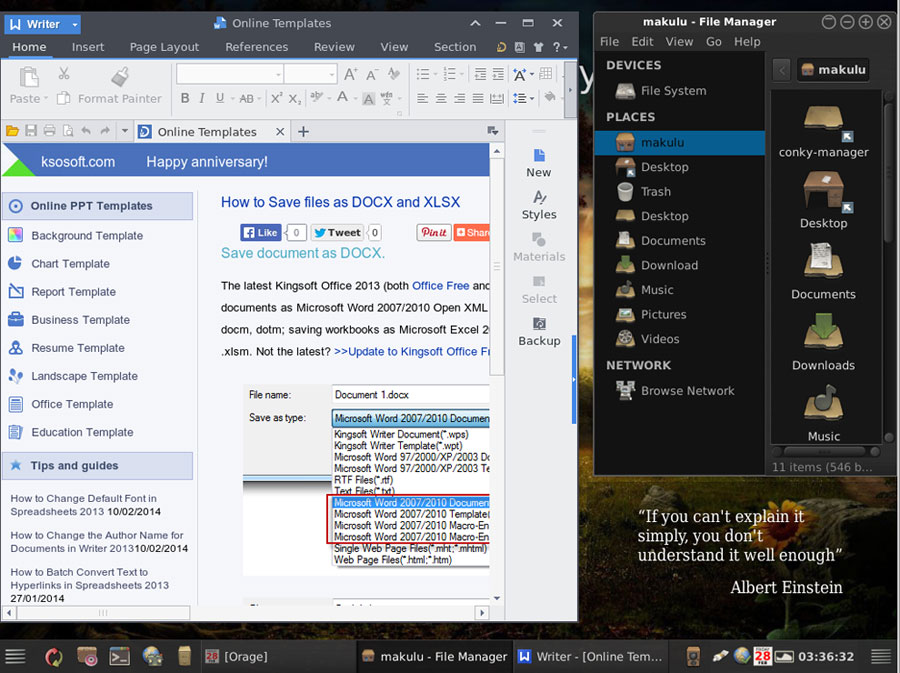Click the Undo arrow
900x673 pixels.
(86, 131)
